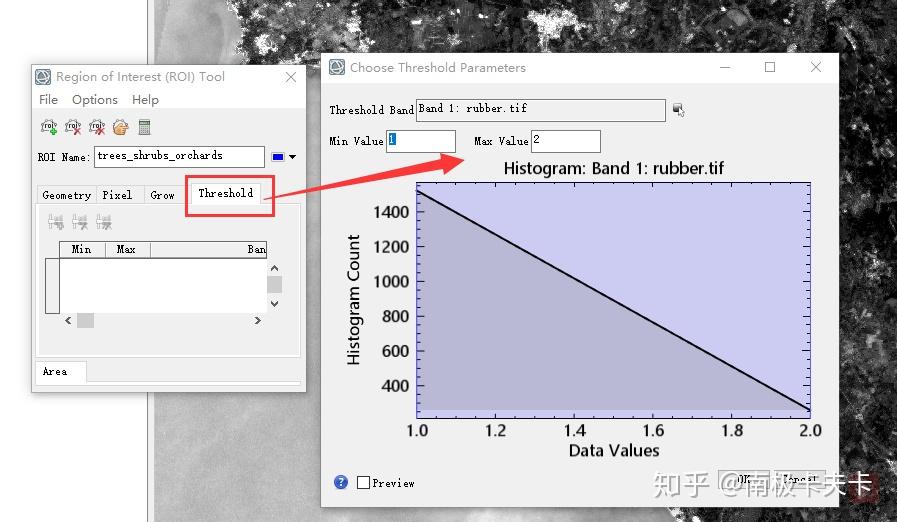Click the Remove ROI icon
This screenshot has width=897, height=522.
point(73,127)
